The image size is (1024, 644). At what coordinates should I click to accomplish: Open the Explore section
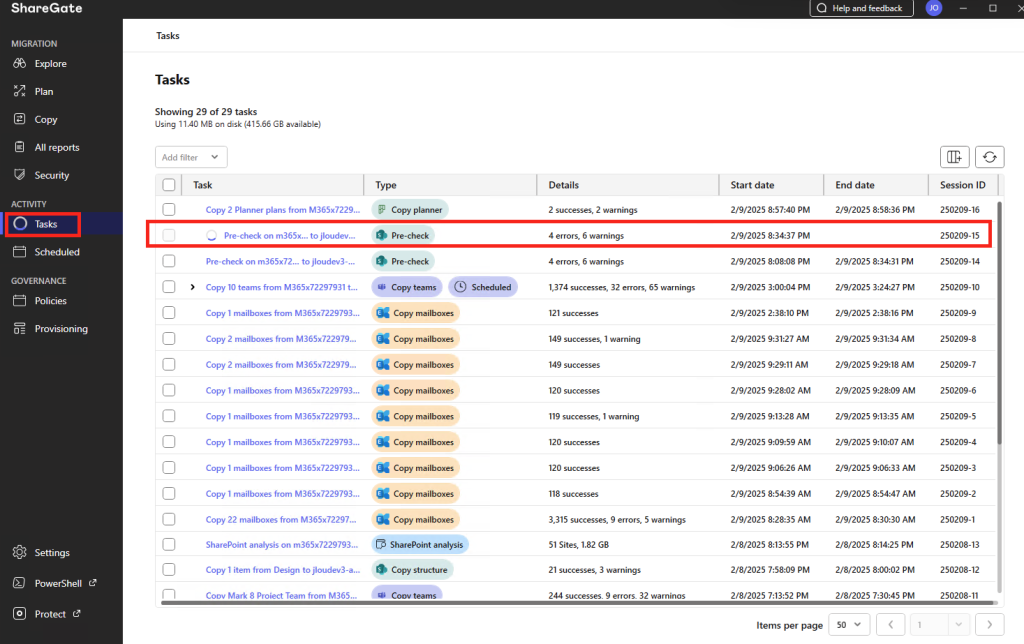(x=51, y=63)
